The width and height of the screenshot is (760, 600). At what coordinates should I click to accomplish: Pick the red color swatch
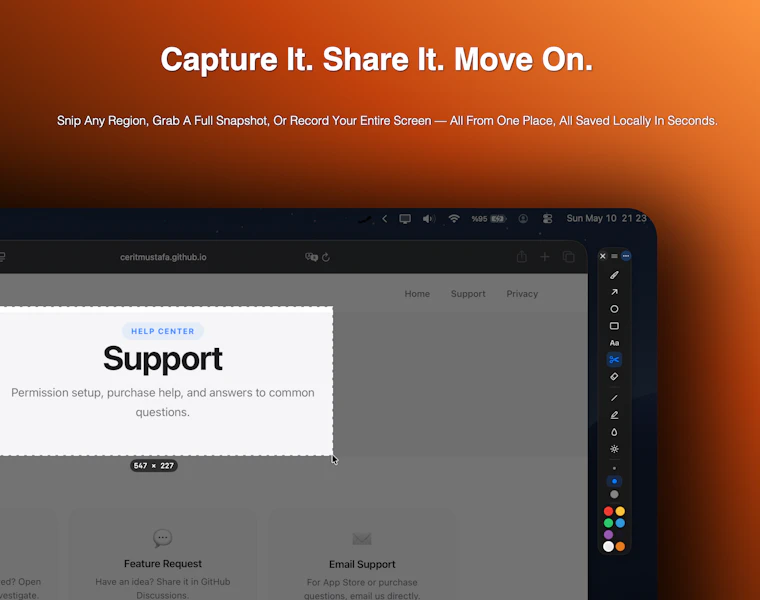pos(608,511)
